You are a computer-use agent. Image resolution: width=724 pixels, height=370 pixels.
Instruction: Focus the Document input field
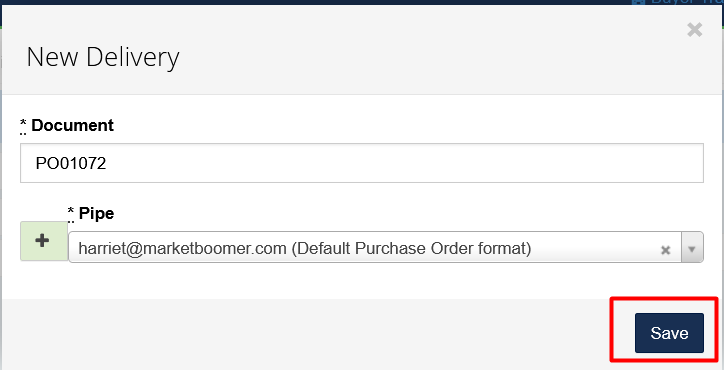(362, 163)
